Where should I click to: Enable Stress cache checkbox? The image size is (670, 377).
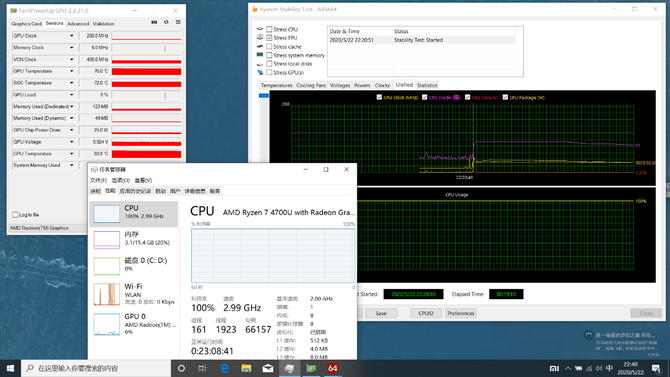click(x=269, y=46)
